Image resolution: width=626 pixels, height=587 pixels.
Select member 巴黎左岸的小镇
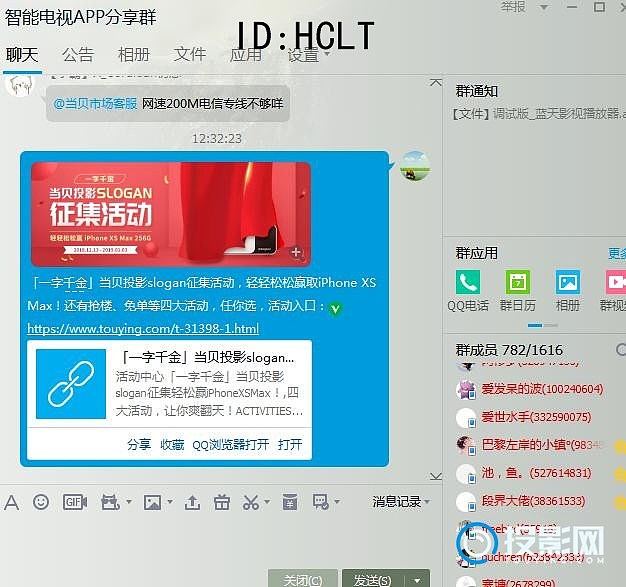pyautogui.click(x=530, y=445)
